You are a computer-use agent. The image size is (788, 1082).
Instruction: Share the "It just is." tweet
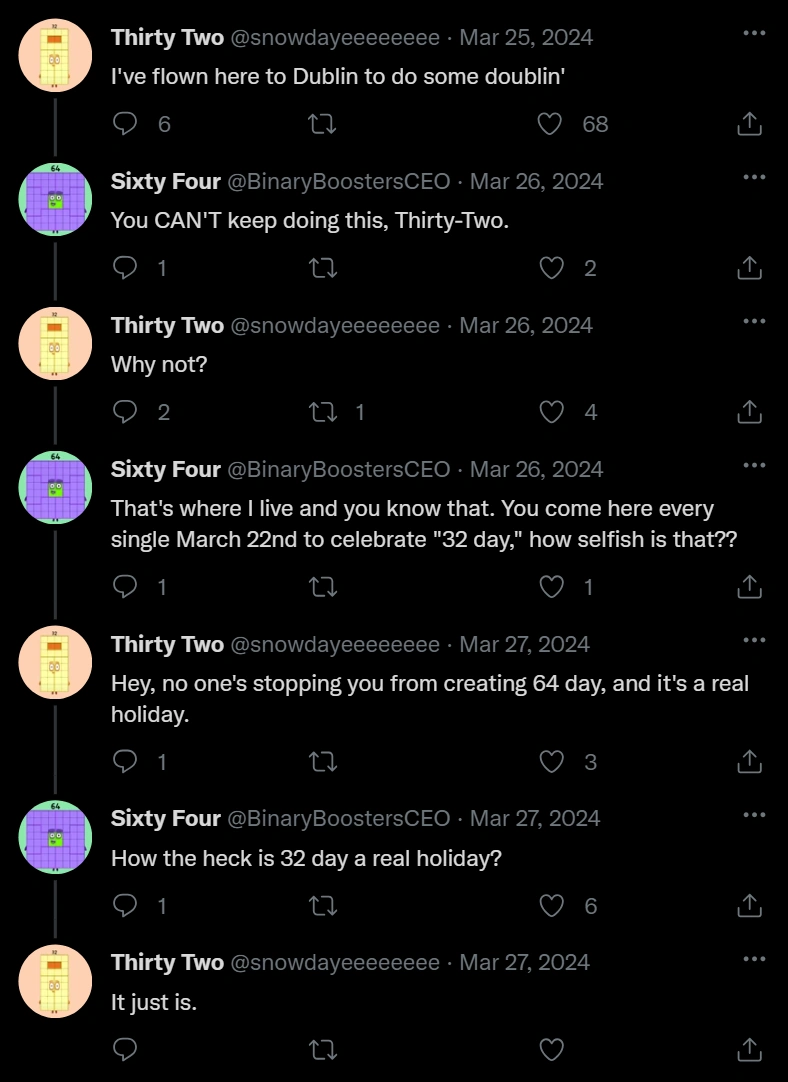[749, 1050]
